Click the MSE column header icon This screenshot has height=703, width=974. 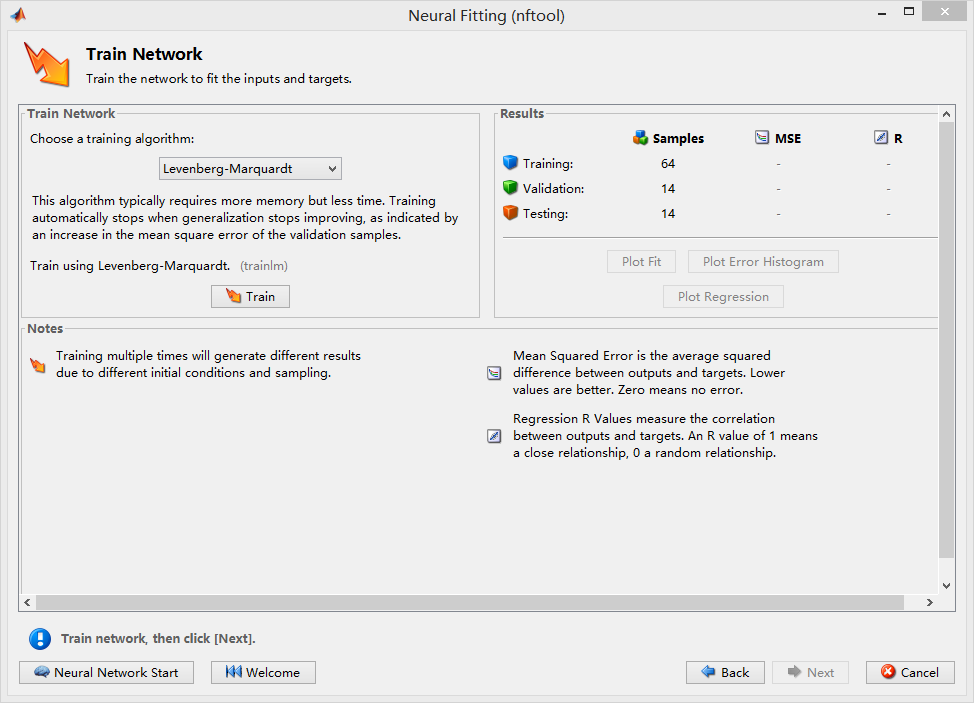pos(762,138)
